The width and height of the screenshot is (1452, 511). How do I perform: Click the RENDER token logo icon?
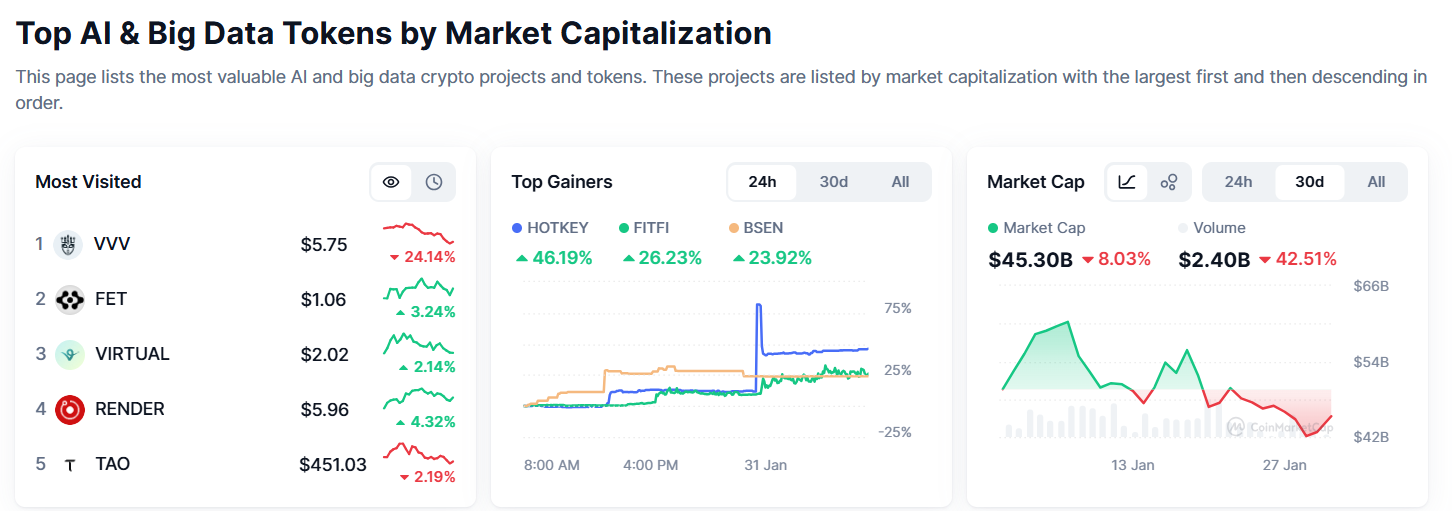coord(69,409)
